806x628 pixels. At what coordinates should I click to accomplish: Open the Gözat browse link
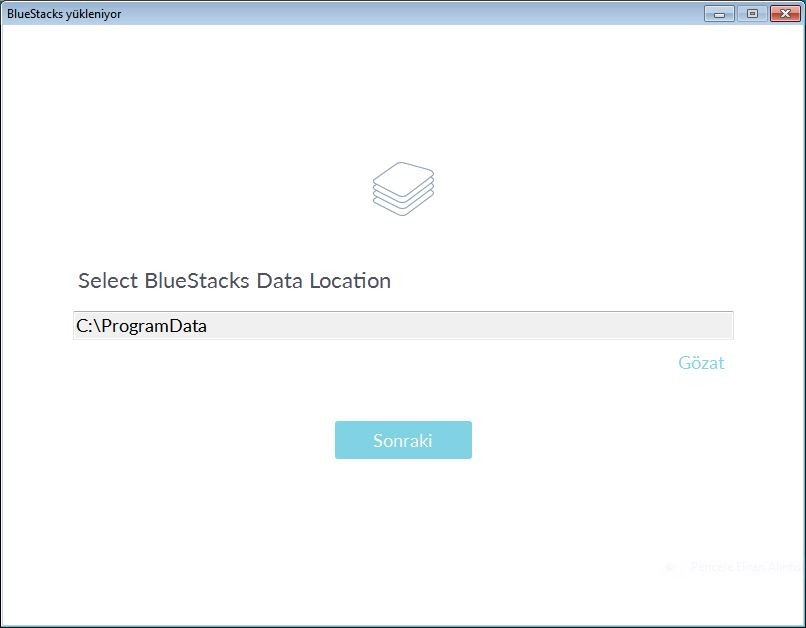701,363
